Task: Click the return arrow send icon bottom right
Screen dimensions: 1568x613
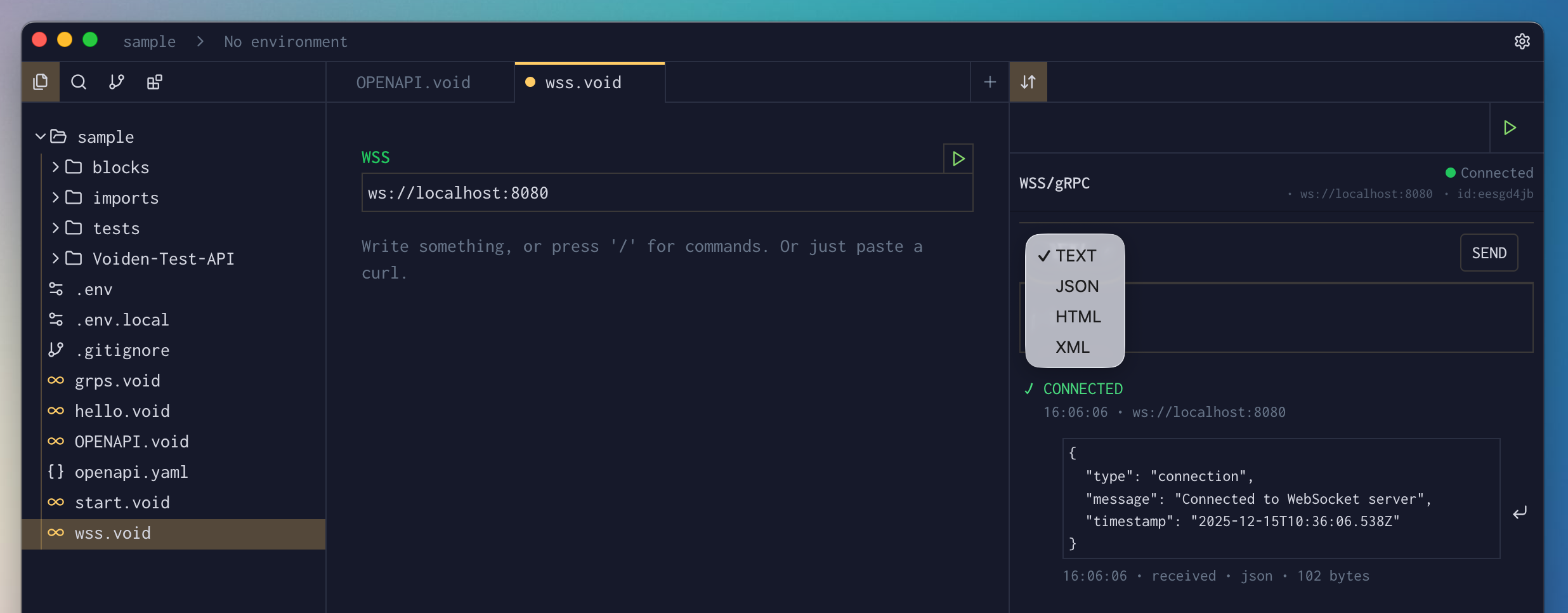Action: click(x=1520, y=512)
